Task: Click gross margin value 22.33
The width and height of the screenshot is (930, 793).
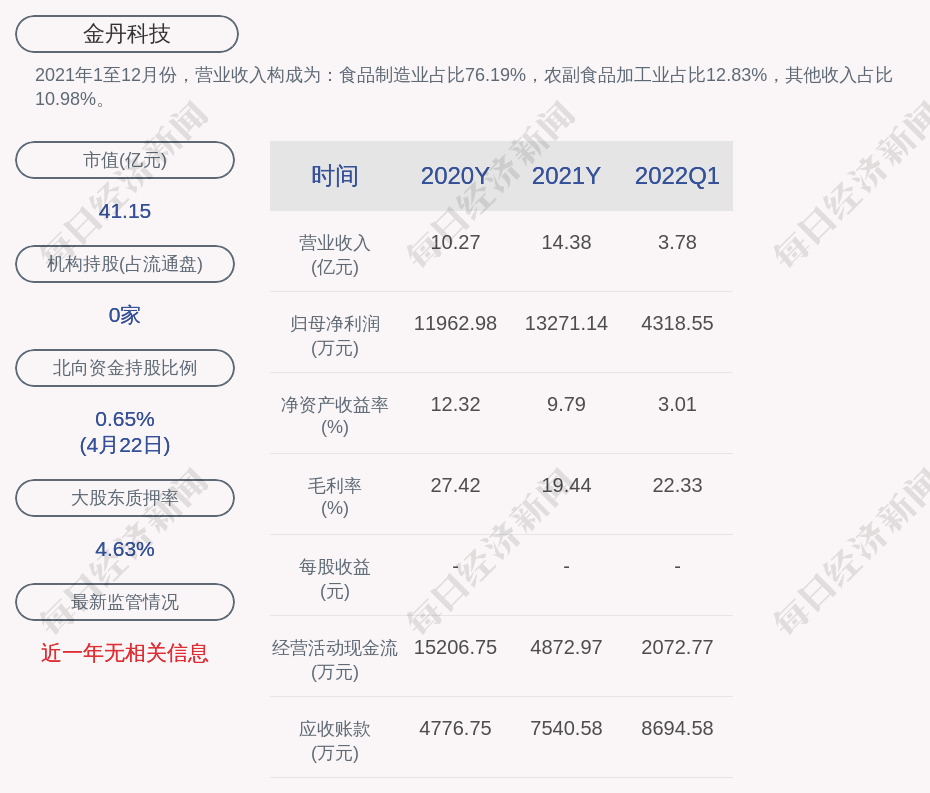Action: (x=677, y=486)
